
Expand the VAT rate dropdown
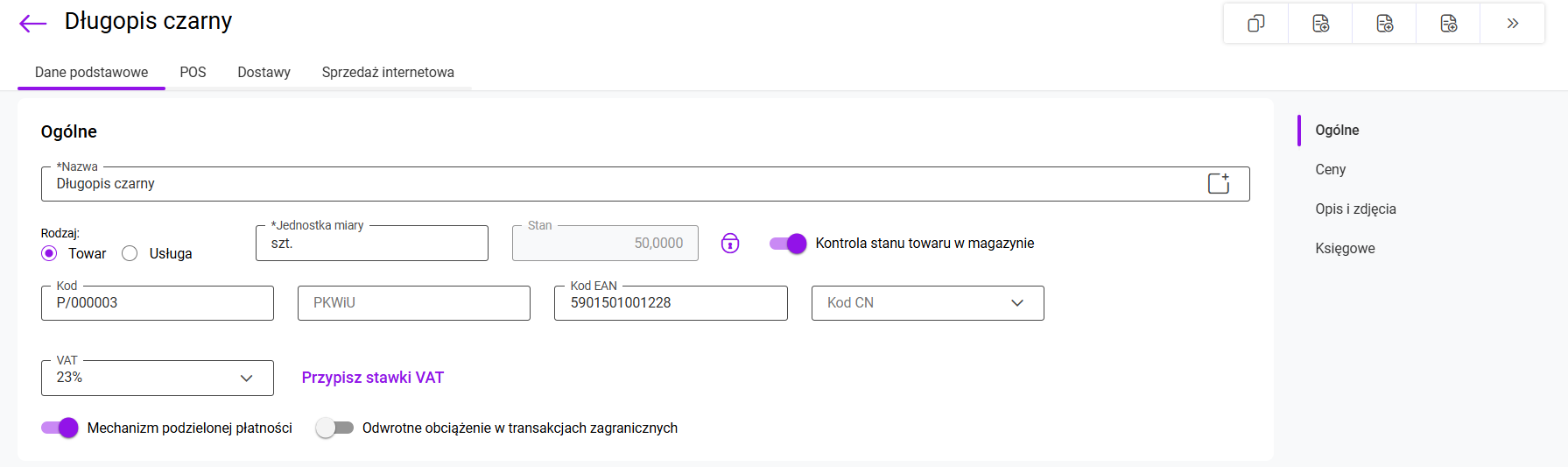coord(158,378)
